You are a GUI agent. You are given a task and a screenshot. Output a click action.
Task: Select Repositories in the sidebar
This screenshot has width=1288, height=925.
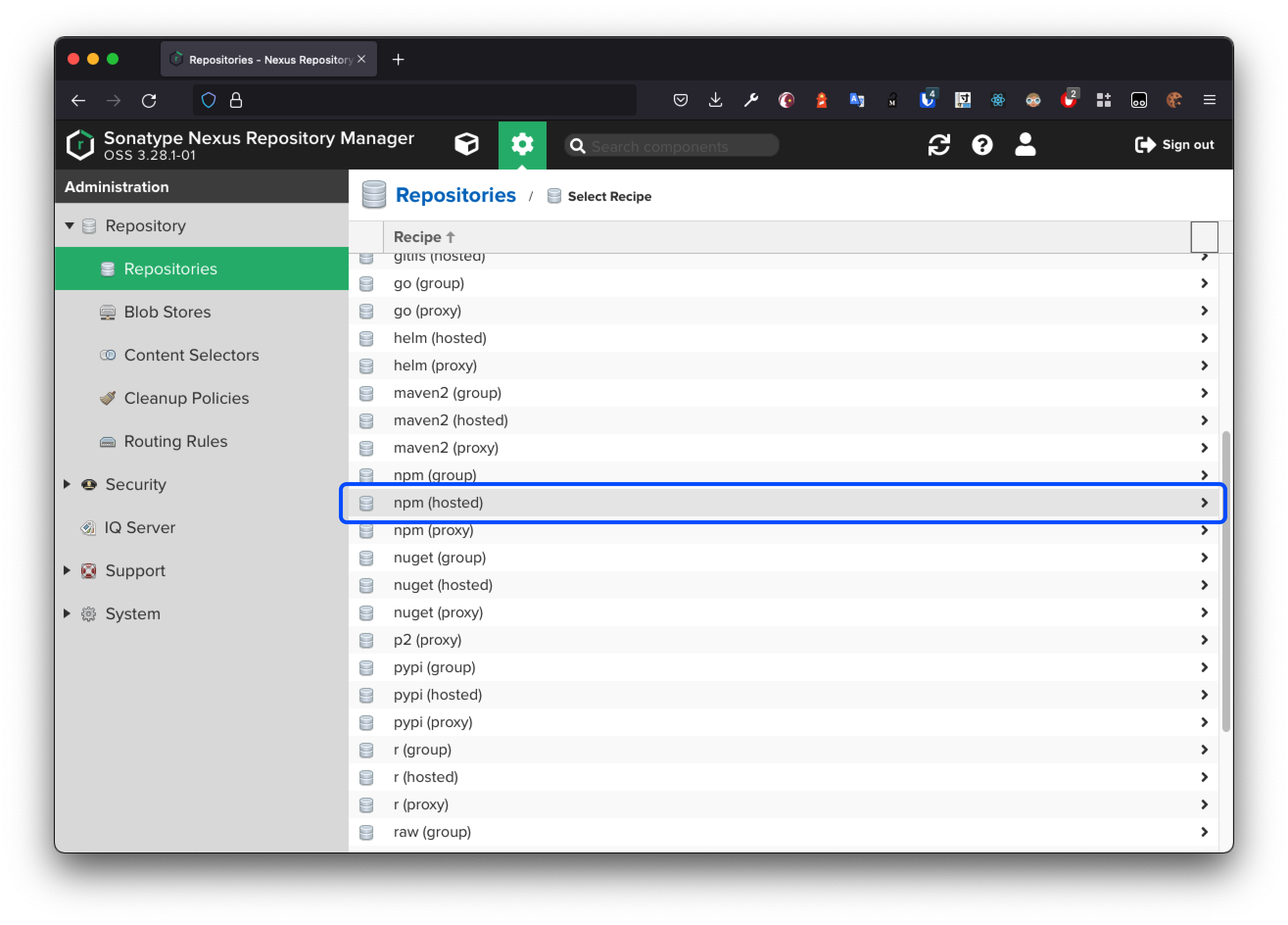(x=202, y=269)
